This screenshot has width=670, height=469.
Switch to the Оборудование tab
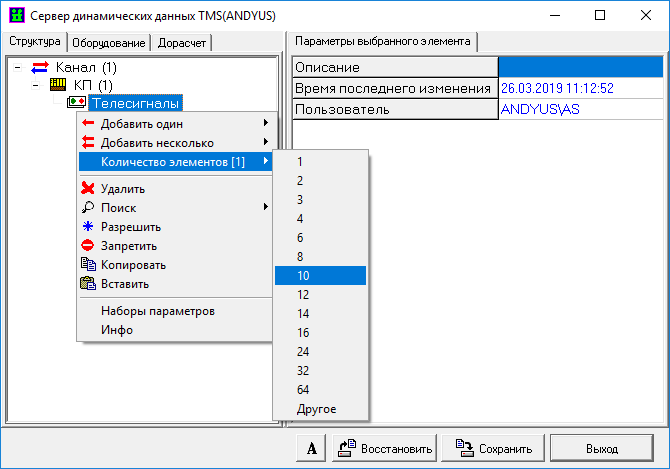tap(110, 42)
